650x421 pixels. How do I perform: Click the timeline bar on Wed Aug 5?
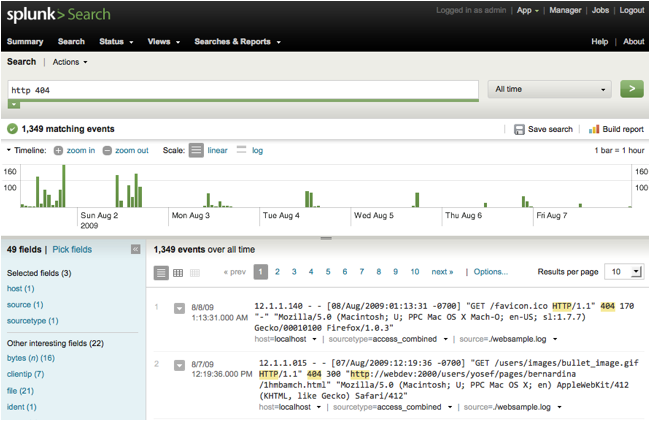[417, 200]
